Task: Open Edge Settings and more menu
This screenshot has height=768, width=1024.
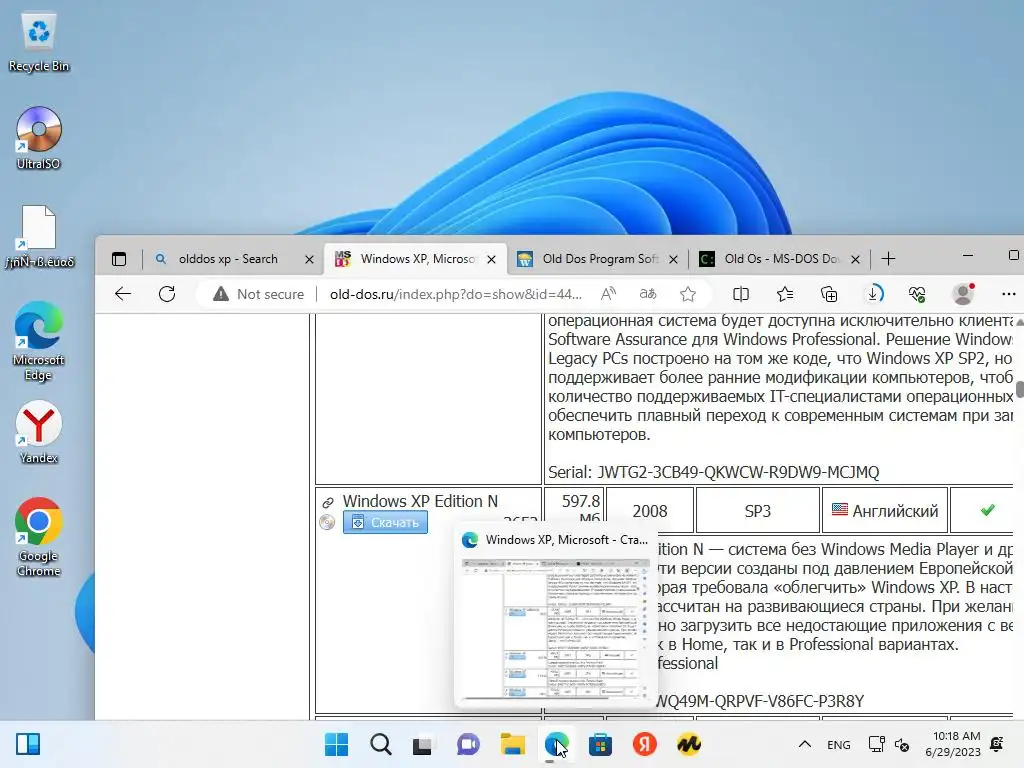Action: [1008, 295]
